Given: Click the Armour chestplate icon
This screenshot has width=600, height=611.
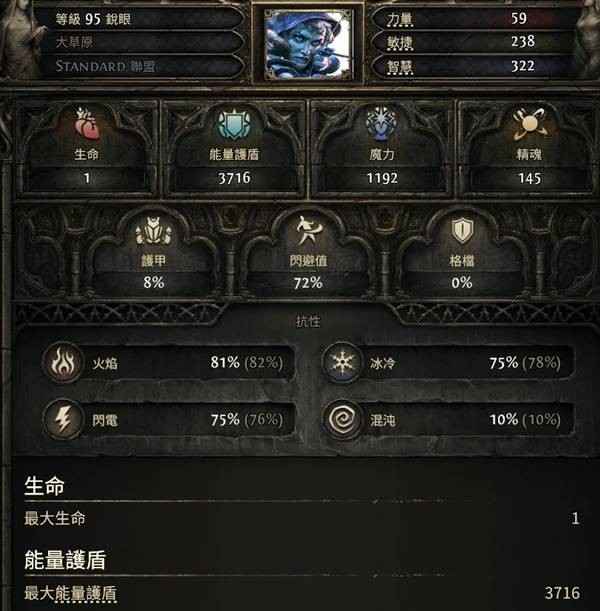Looking at the screenshot, I should point(153,231).
